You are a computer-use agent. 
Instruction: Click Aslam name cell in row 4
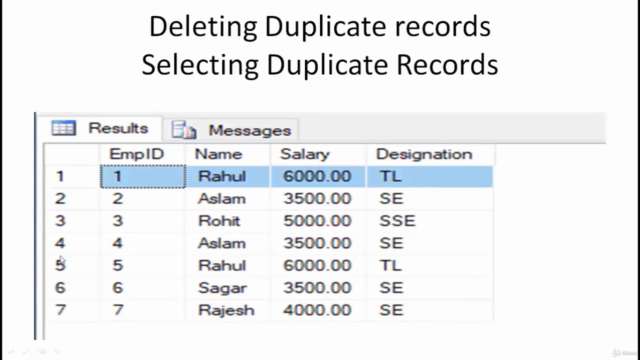point(228,243)
